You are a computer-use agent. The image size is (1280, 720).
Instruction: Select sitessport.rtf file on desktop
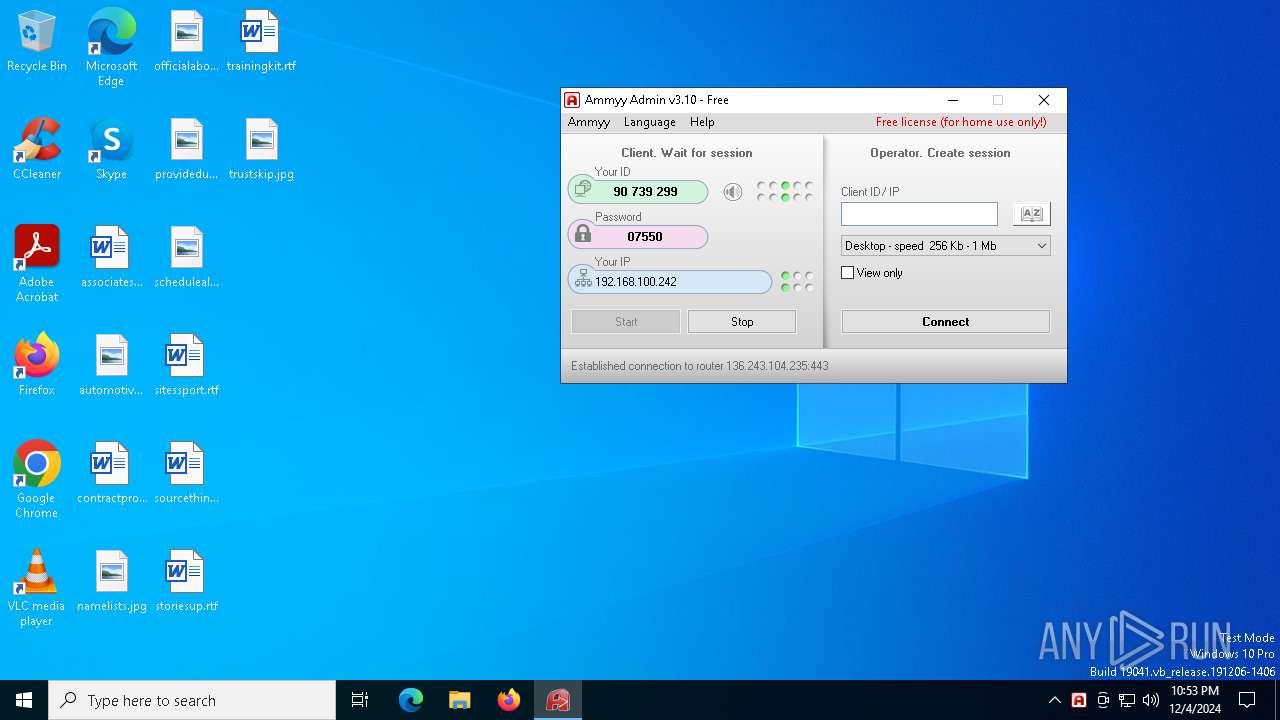pyautogui.click(x=186, y=364)
